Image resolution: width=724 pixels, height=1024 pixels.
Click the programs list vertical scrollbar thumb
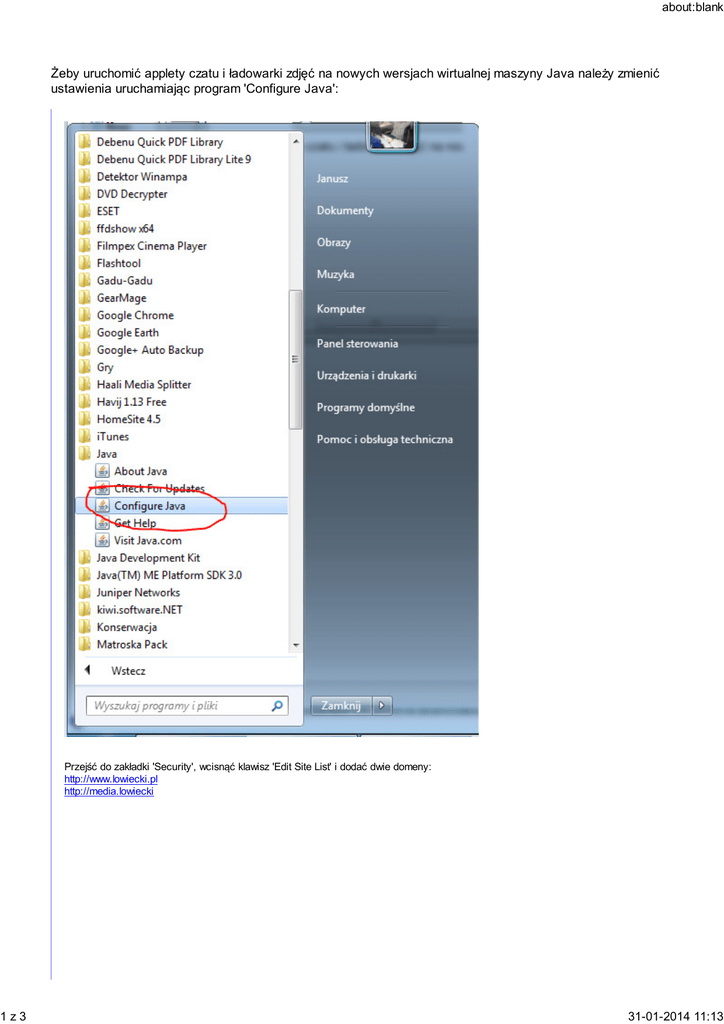click(x=295, y=359)
